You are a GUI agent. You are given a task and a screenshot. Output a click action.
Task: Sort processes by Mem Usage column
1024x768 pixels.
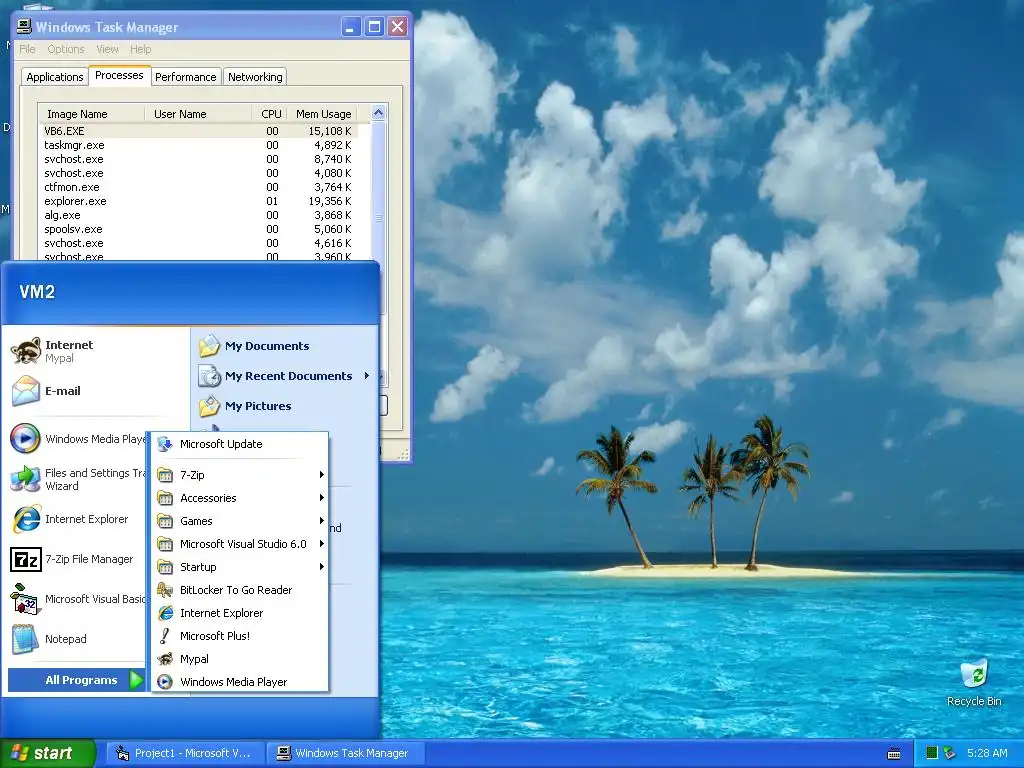[x=323, y=114]
